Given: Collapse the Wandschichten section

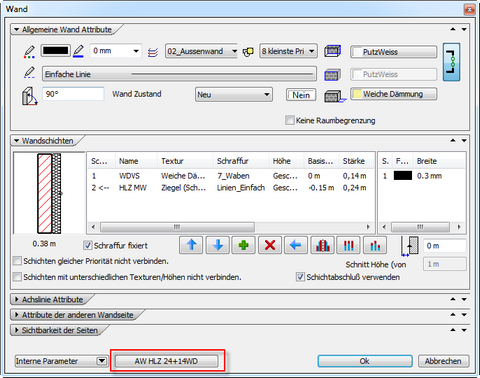Looking at the screenshot, I should [16, 141].
